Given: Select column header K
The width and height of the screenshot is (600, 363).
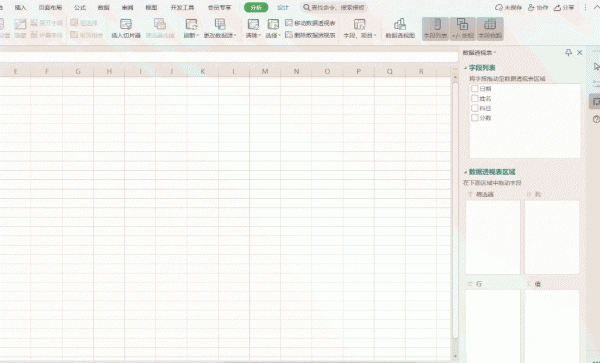Looking at the screenshot, I should click(203, 71).
